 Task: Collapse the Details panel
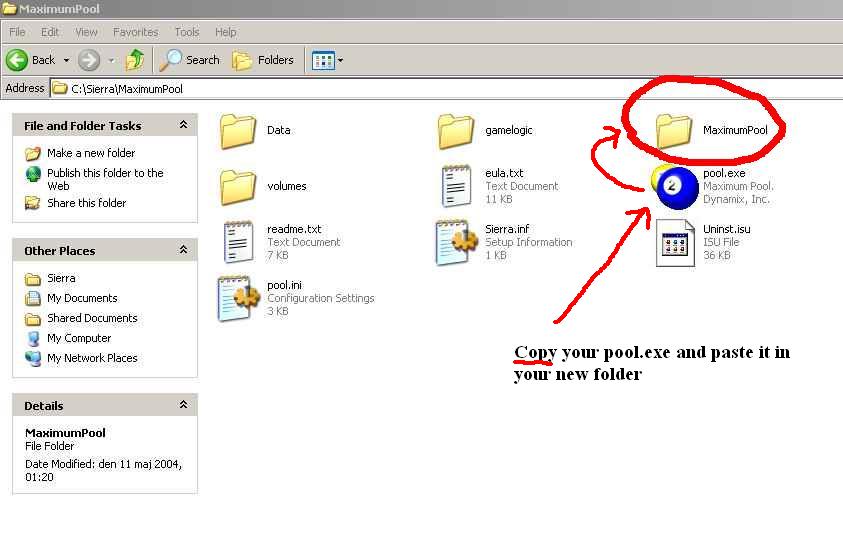click(183, 404)
